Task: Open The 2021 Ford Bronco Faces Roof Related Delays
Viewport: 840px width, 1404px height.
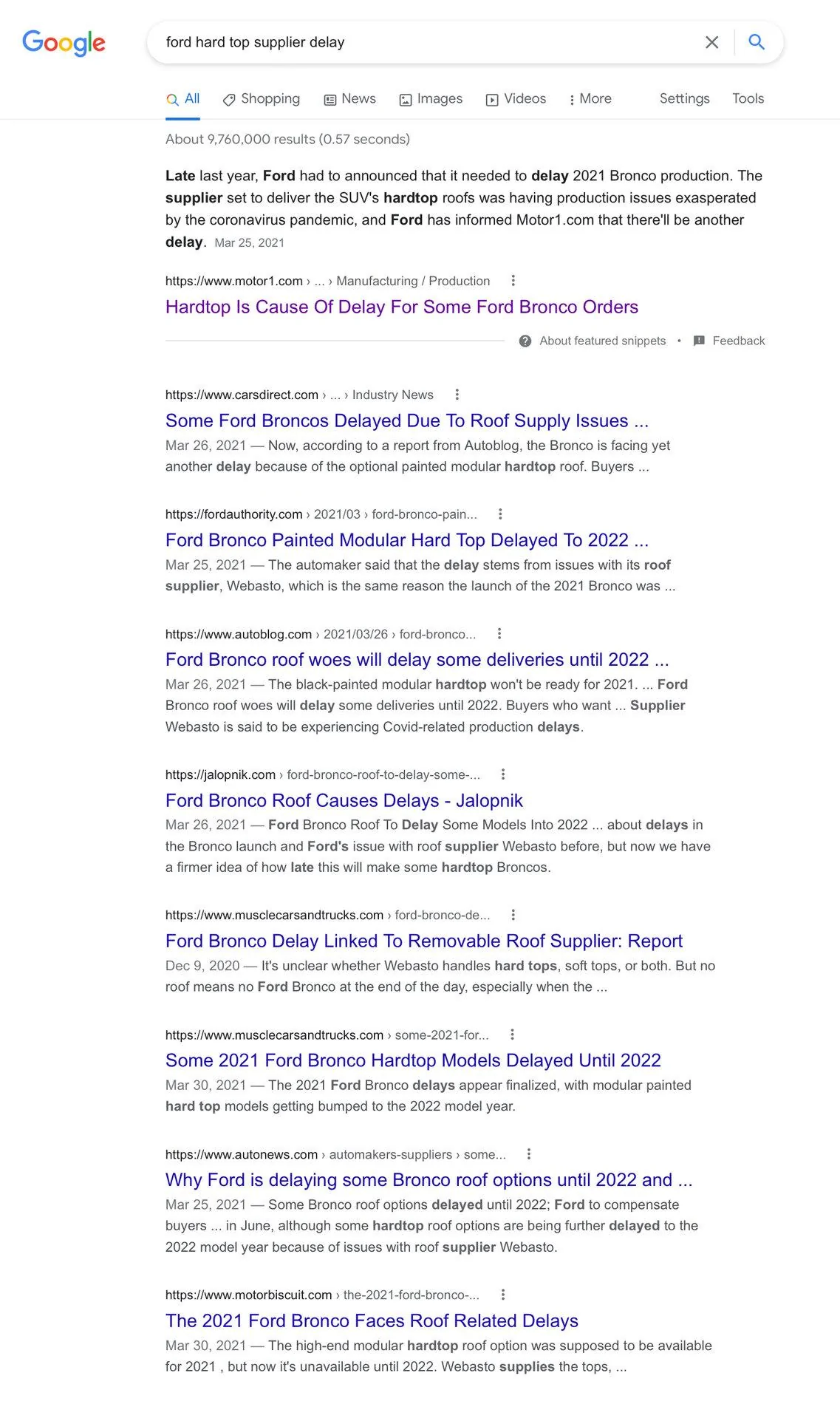Action: pos(372,1320)
